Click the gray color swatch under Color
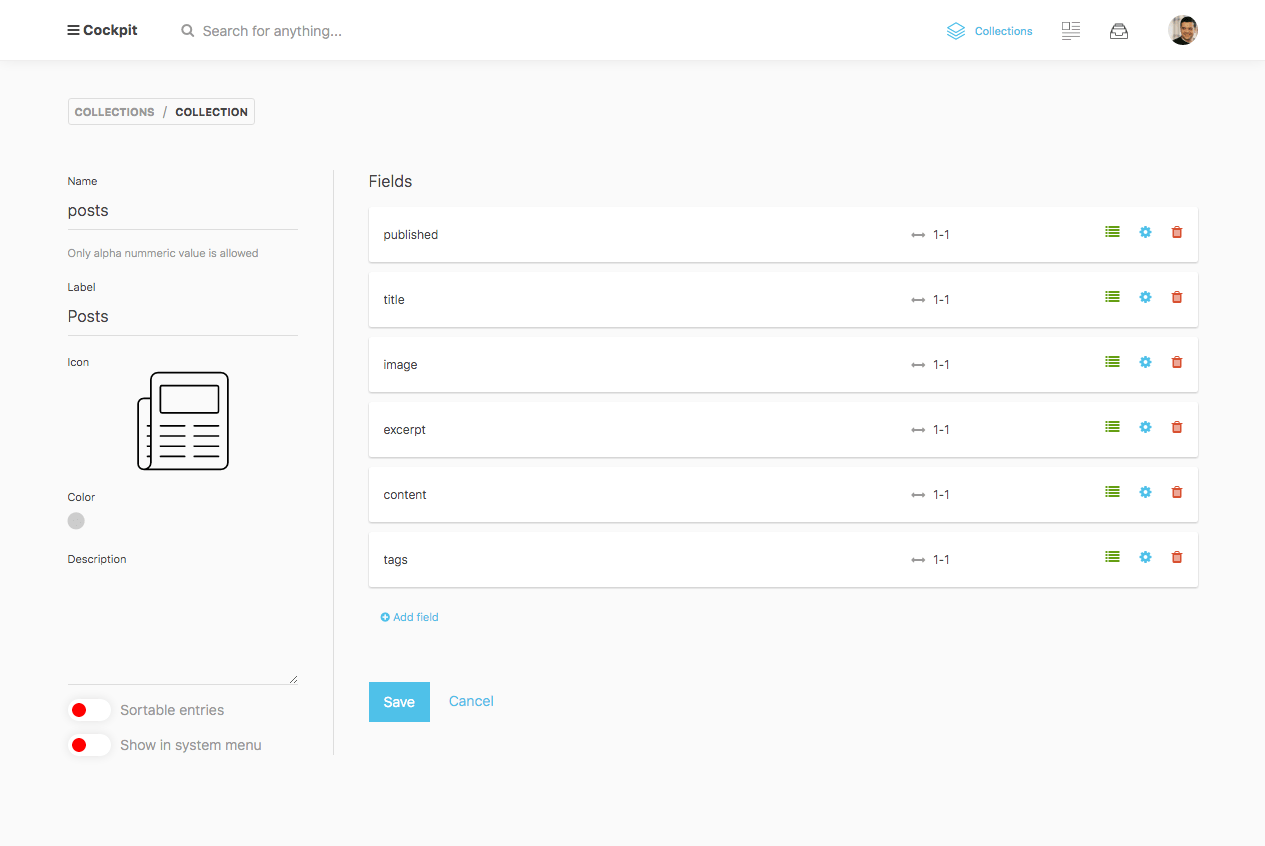The image size is (1265, 846). pyautogui.click(x=76, y=520)
